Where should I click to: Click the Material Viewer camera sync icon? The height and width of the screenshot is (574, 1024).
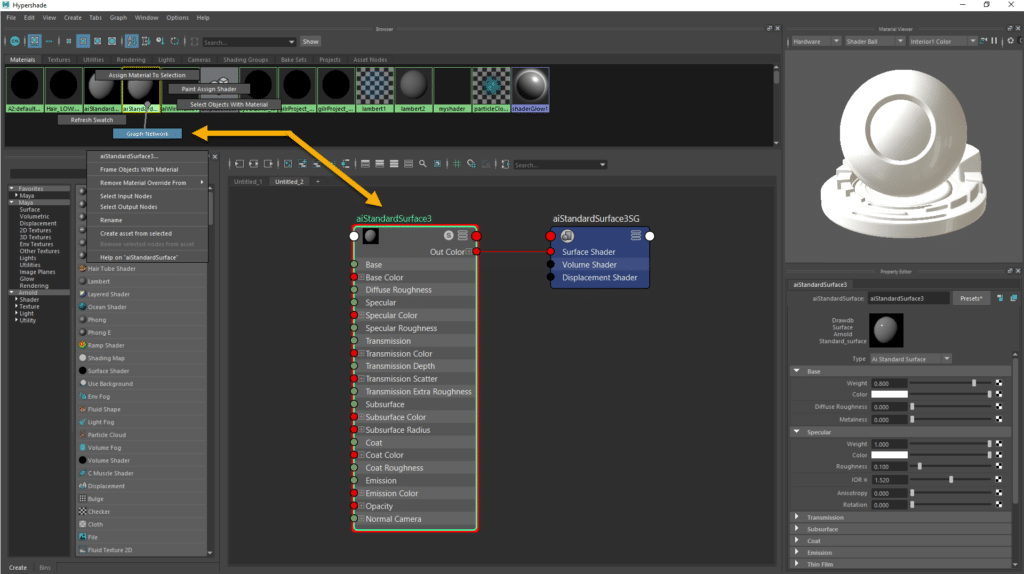click(x=984, y=41)
